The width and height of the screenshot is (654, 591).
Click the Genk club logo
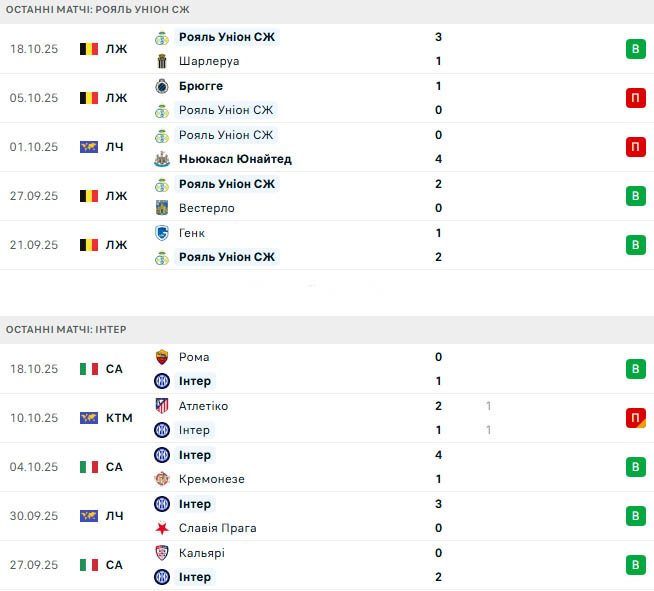coord(162,233)
